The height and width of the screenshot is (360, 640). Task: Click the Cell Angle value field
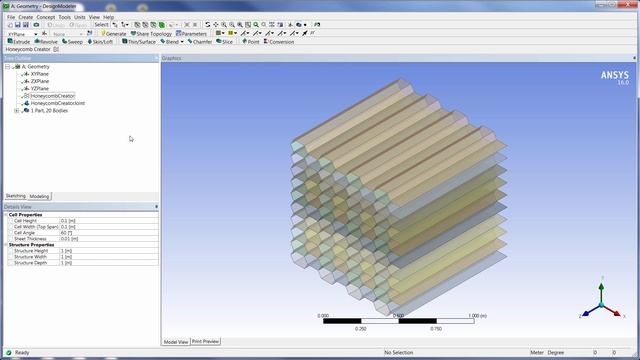tap(109, 233)
